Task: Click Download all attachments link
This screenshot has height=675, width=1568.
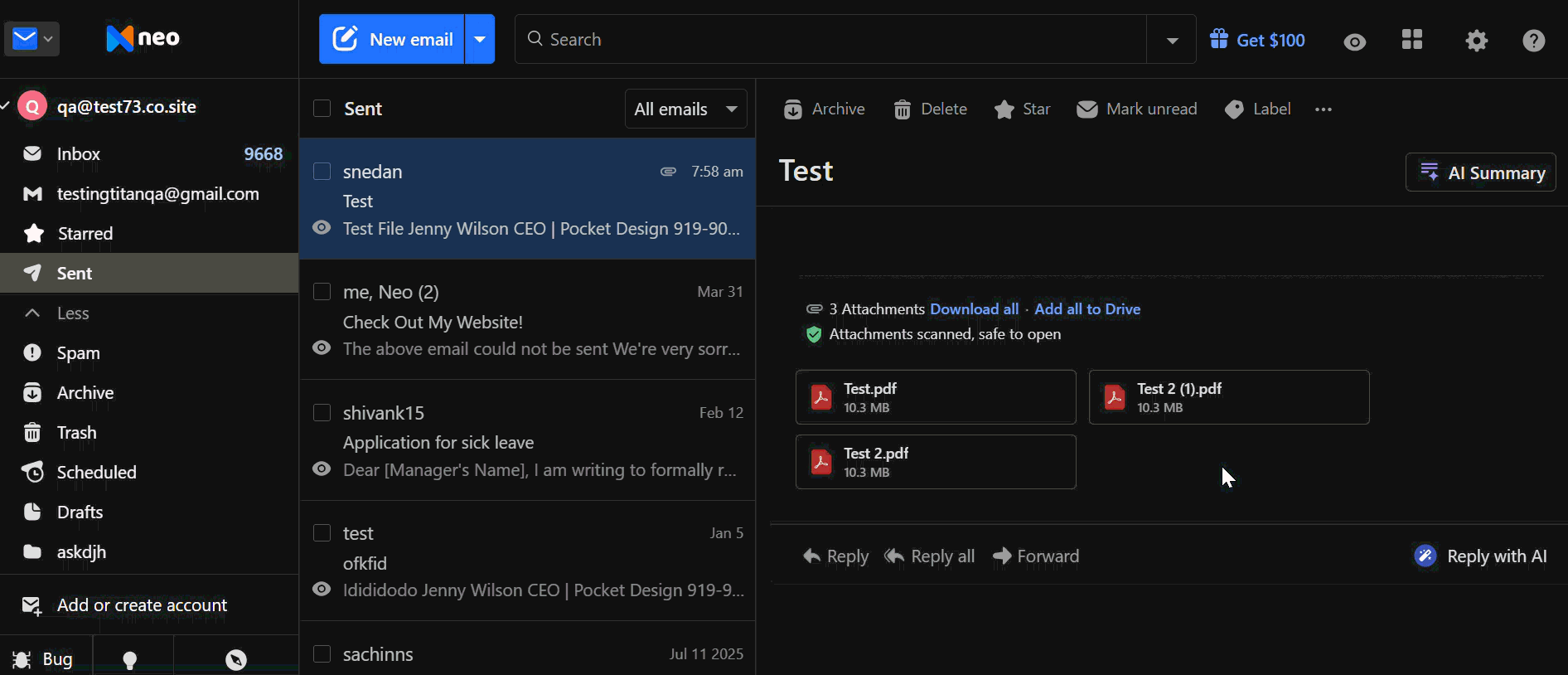Action: point(974,309)
